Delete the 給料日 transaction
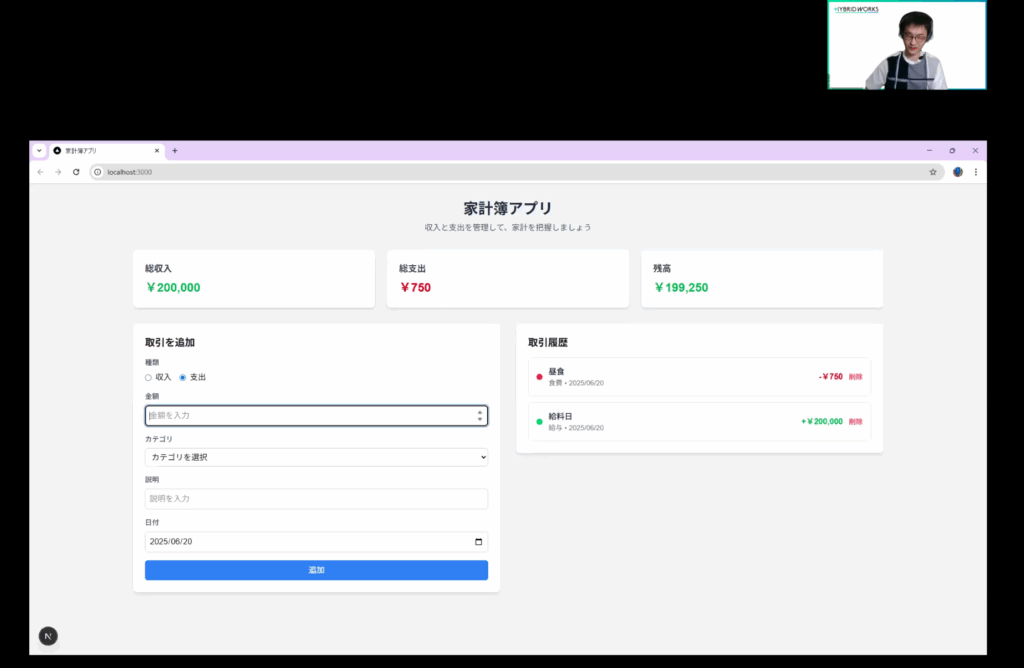This screenshot has width=1024, height=668. pyautogui.click(x=856, y=422)
